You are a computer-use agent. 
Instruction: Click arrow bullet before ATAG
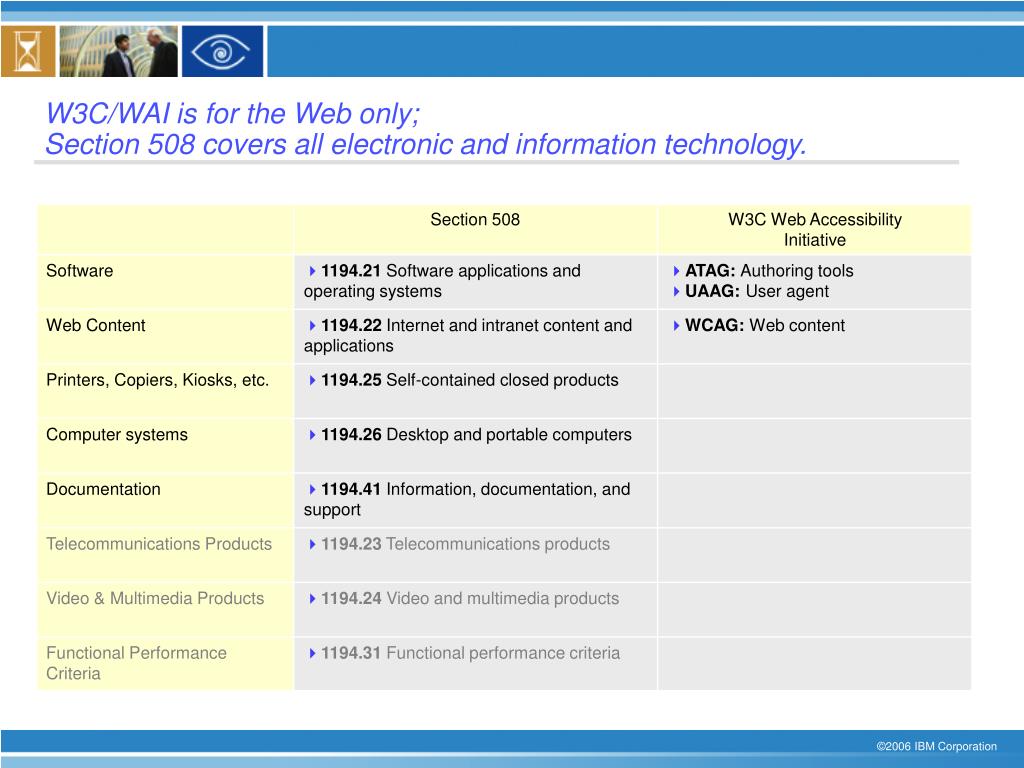[677, 271]
